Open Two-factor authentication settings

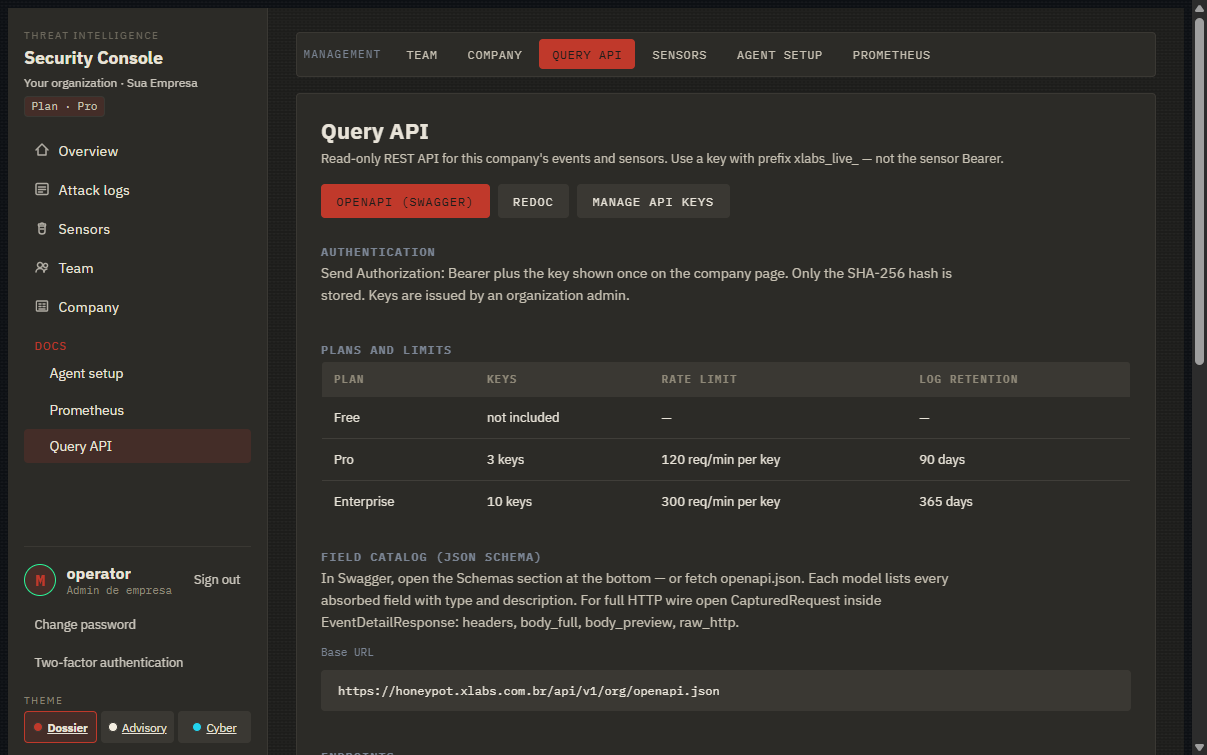(109, 662)
